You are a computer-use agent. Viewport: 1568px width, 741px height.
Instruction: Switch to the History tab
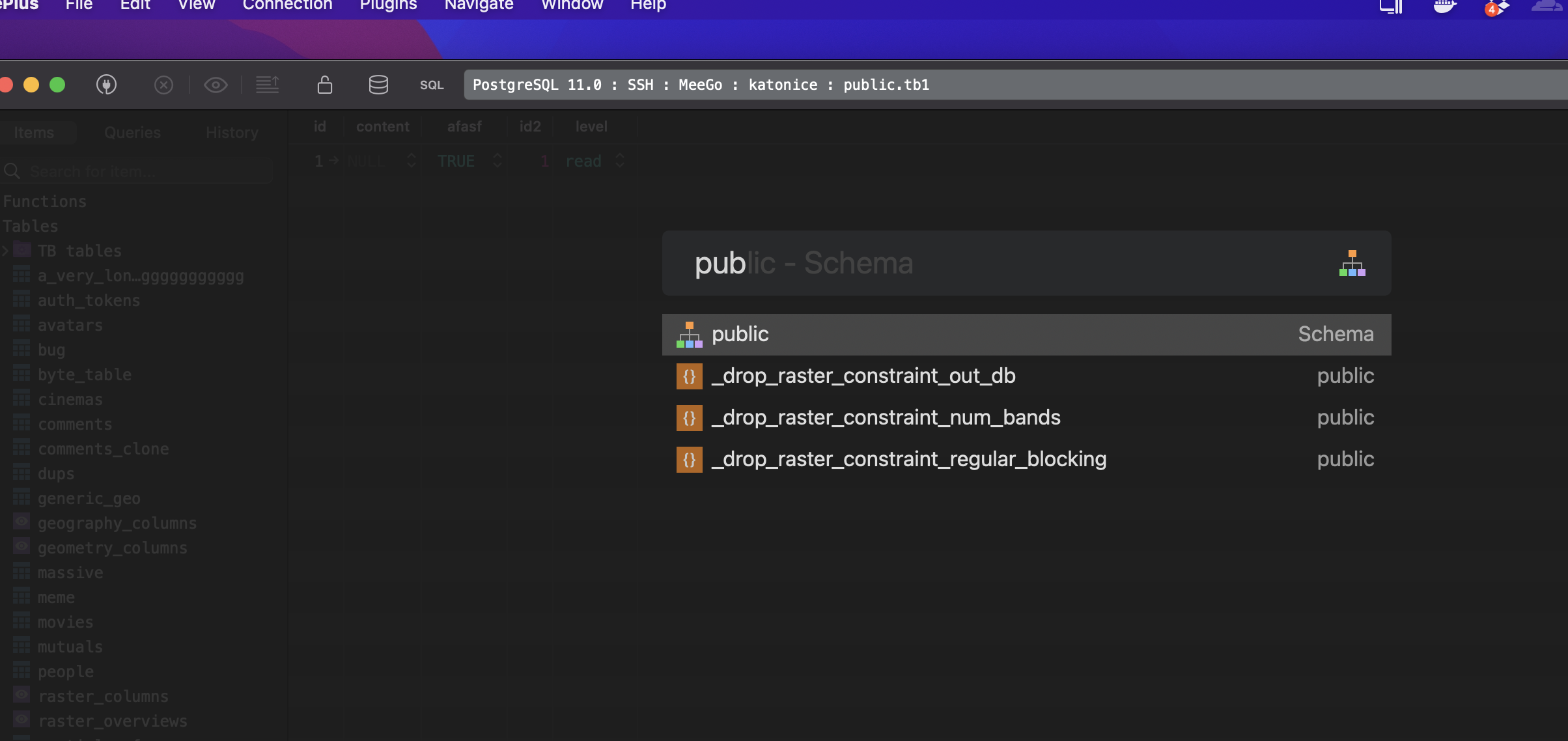(232, 132)
